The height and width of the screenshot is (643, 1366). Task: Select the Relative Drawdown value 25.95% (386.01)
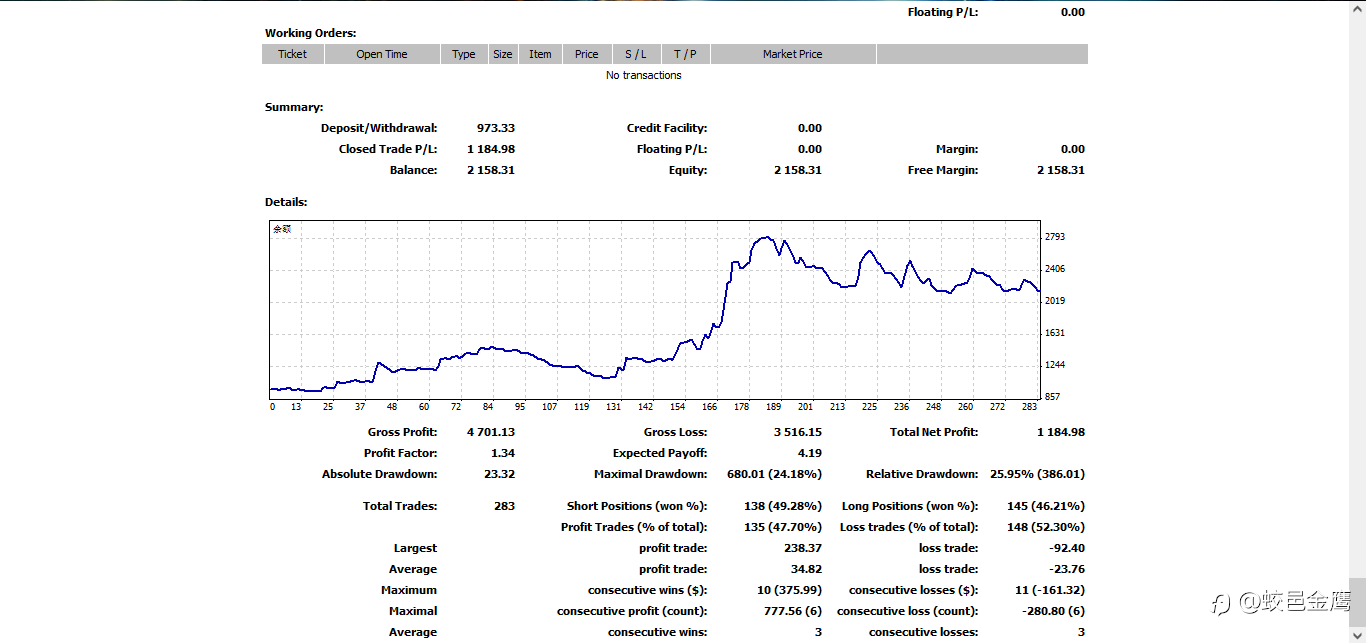click(x=1037, y=474)
